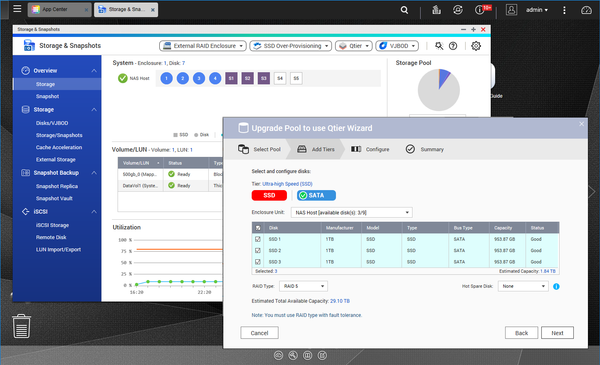Screen dimensions: 600x365
Task: Click the Storage Pool pie chart
Action: pyautogui.click(x=439, y=90)
